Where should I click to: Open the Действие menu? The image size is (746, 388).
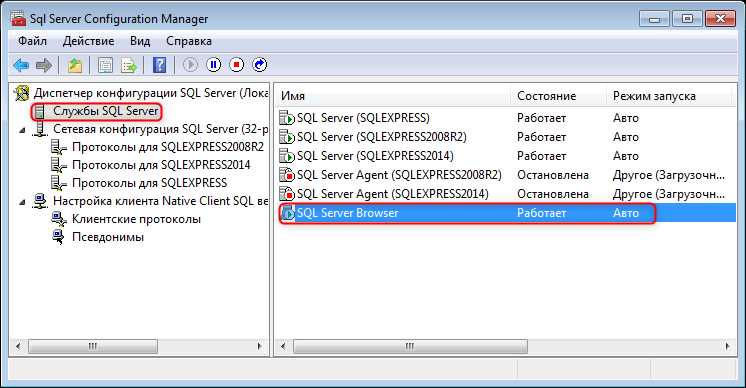(x=88, y=41)
